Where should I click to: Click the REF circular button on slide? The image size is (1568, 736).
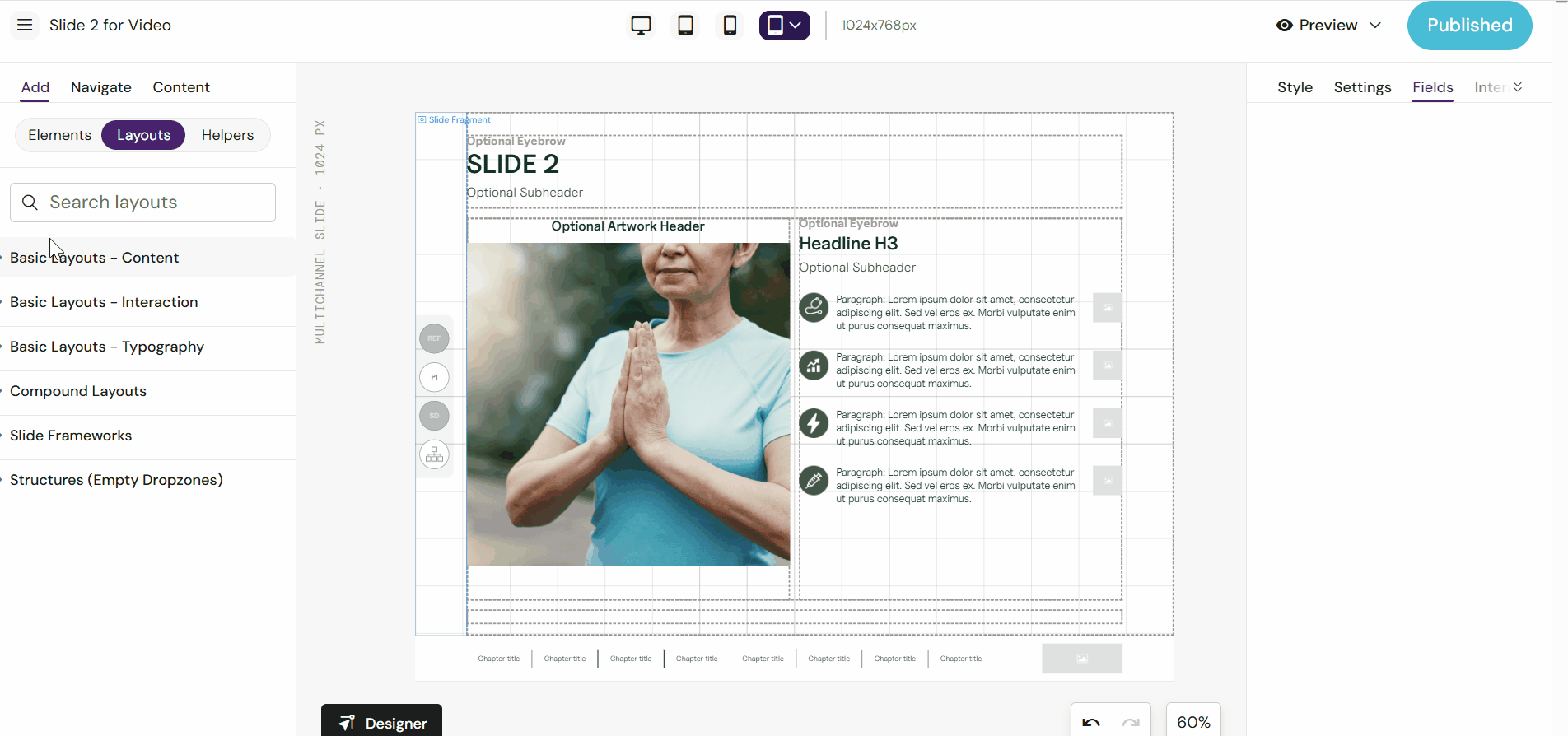pos(434,338)
